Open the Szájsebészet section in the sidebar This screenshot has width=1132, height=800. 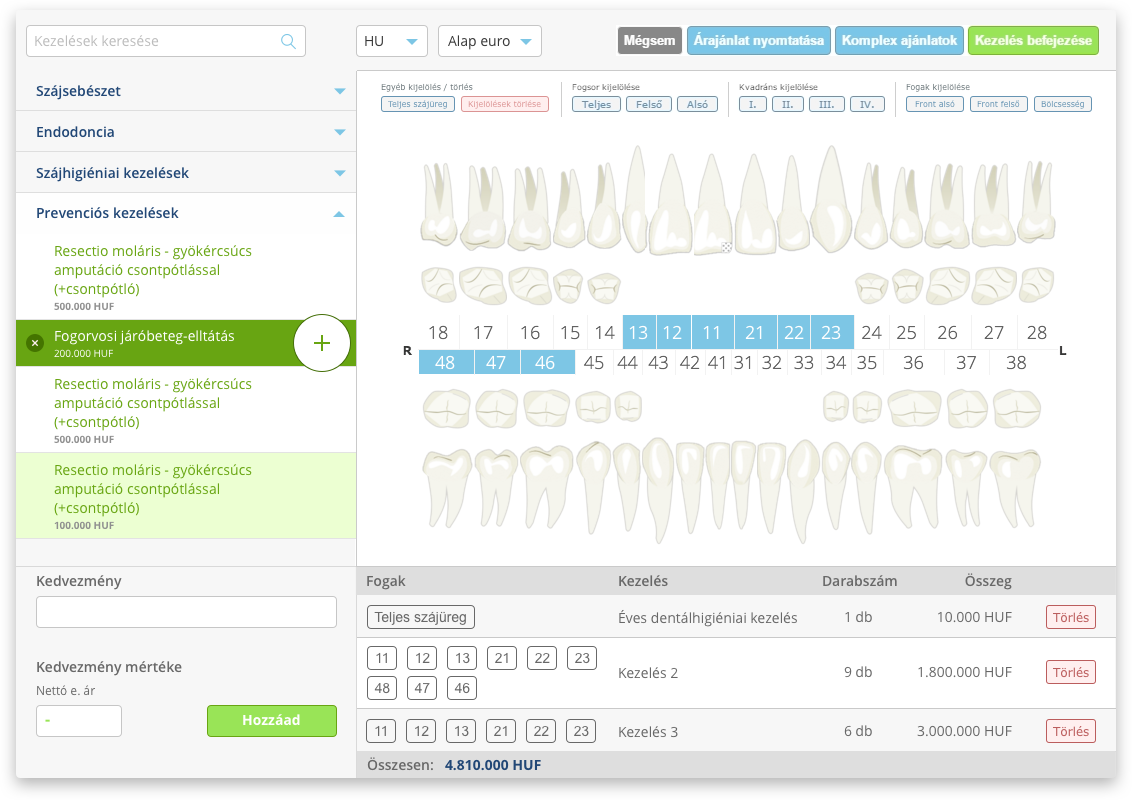(186, 90)
